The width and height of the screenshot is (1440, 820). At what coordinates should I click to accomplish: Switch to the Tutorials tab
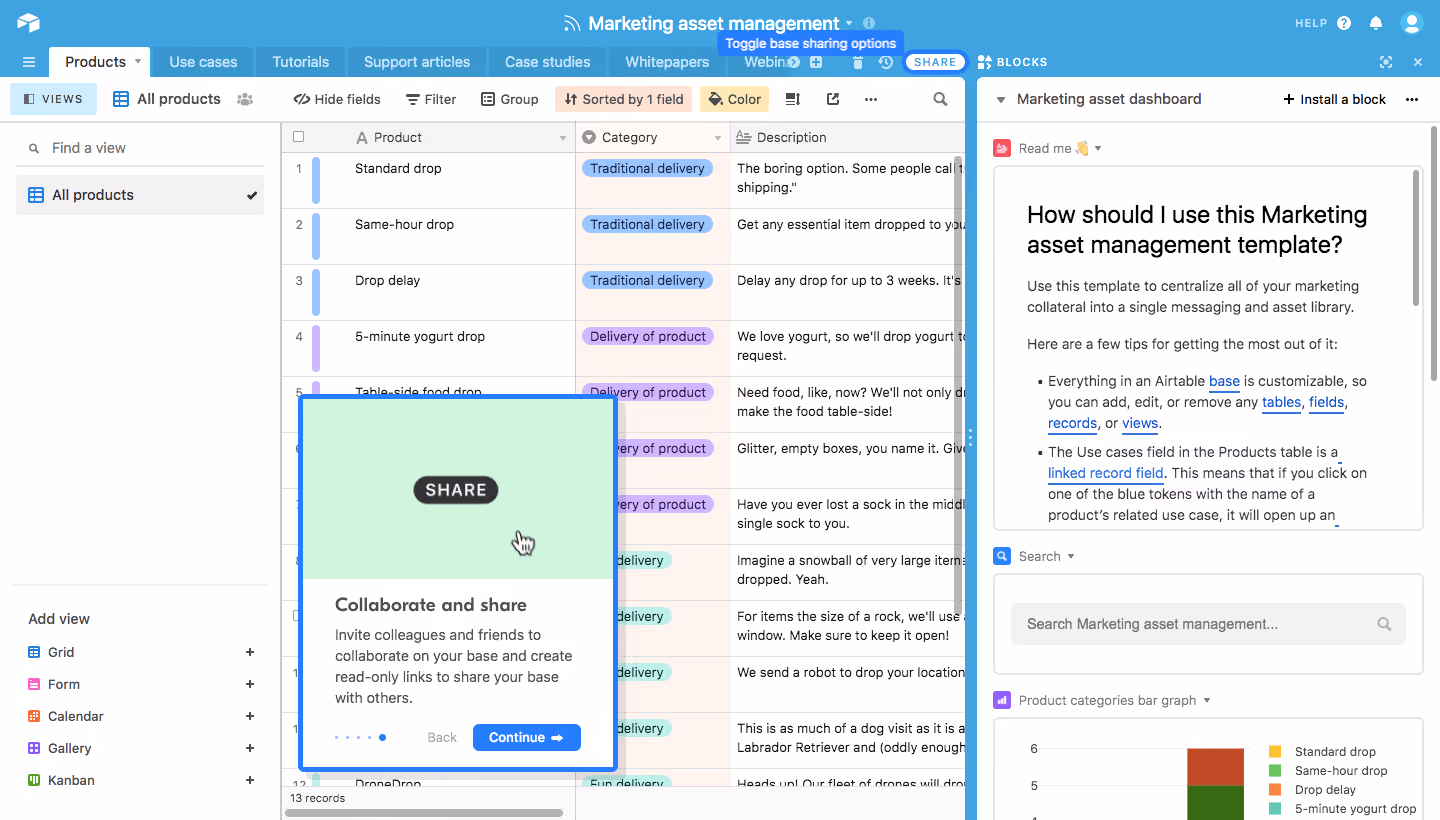(301, 62)
